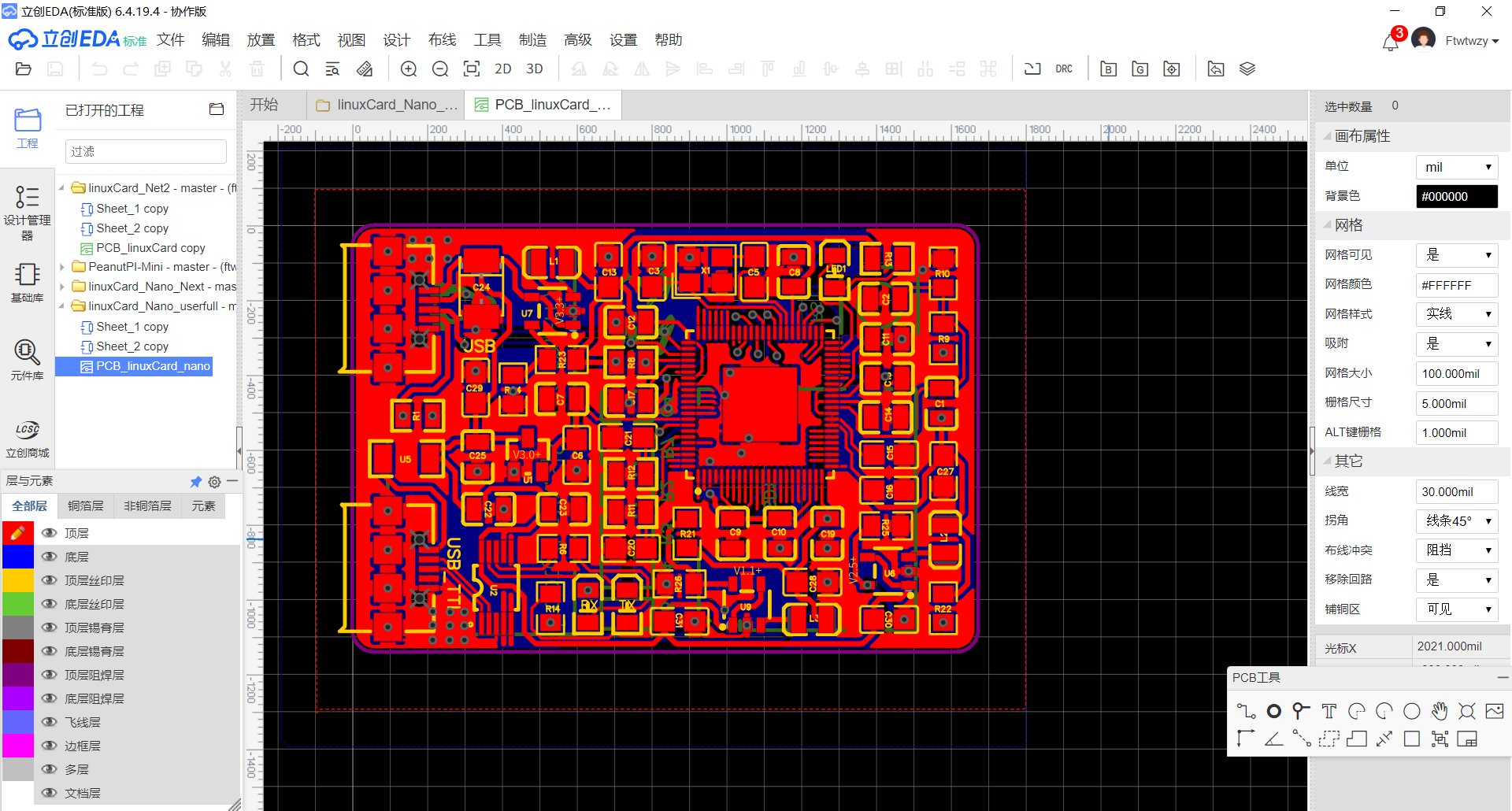Screen dimensions: 1512x811
Task: Click the DRC check icon in toolbar
Action: coord(1063,69)
